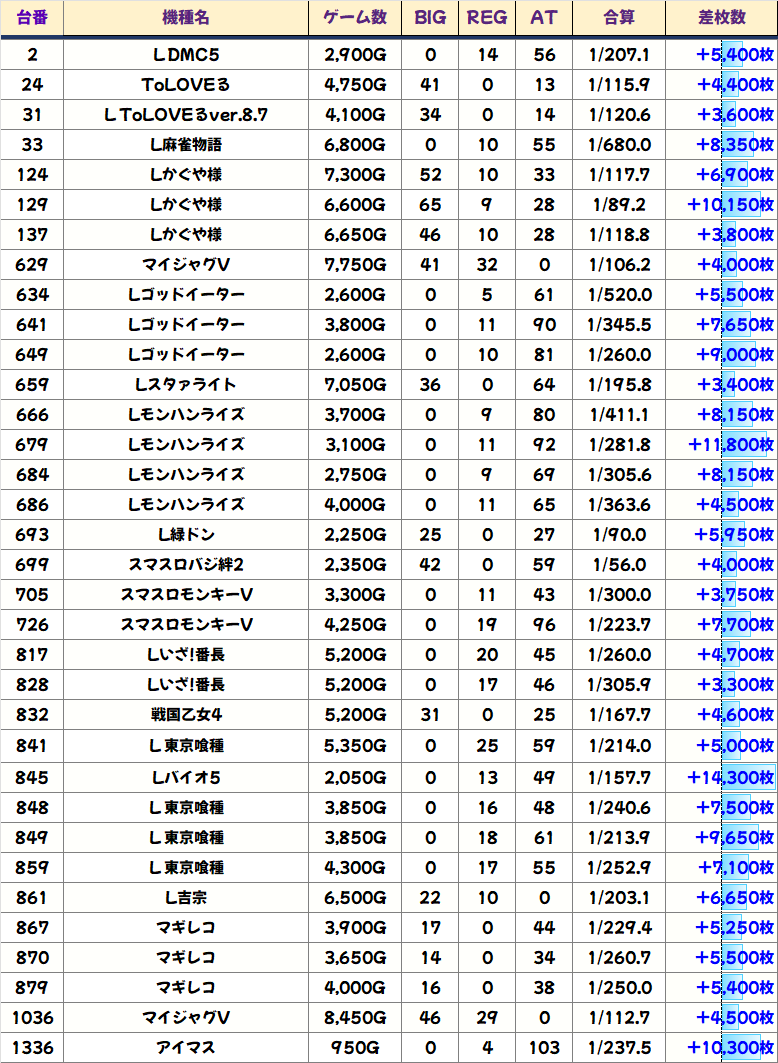Screen dimensions: 778x1063
Task: Select Lスタァライト cell
Action: tap(186, 384)
